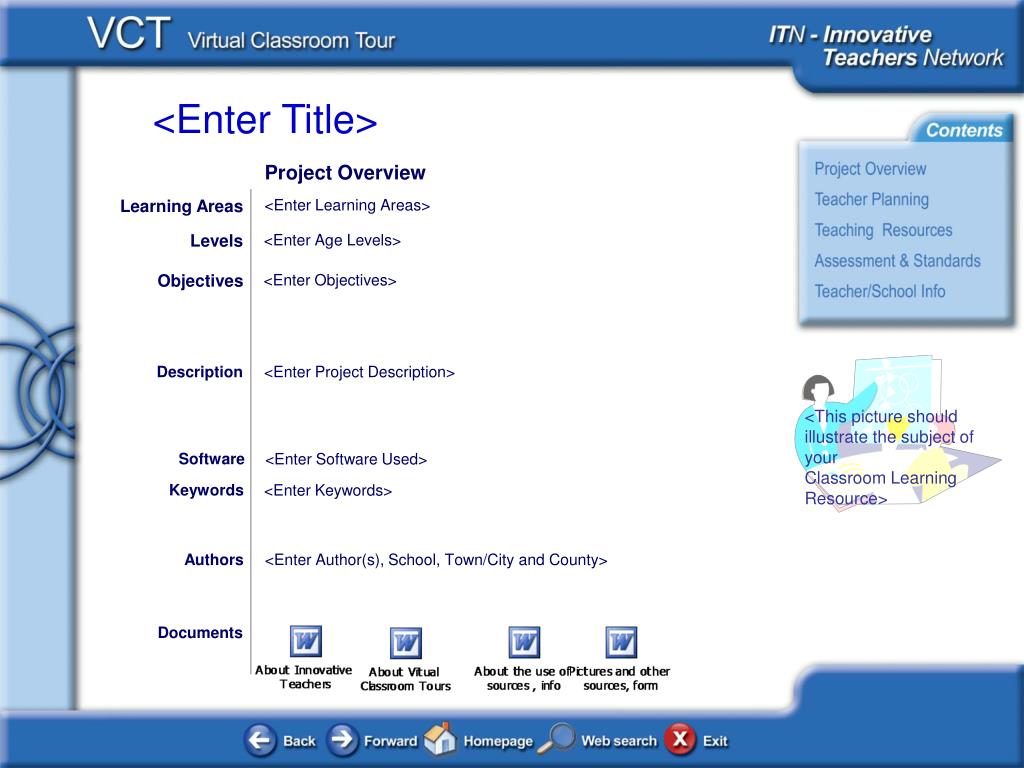Click the Forward label in navigation bar
The height and width of the screenshot is (768, 1024).
(390, 741)
